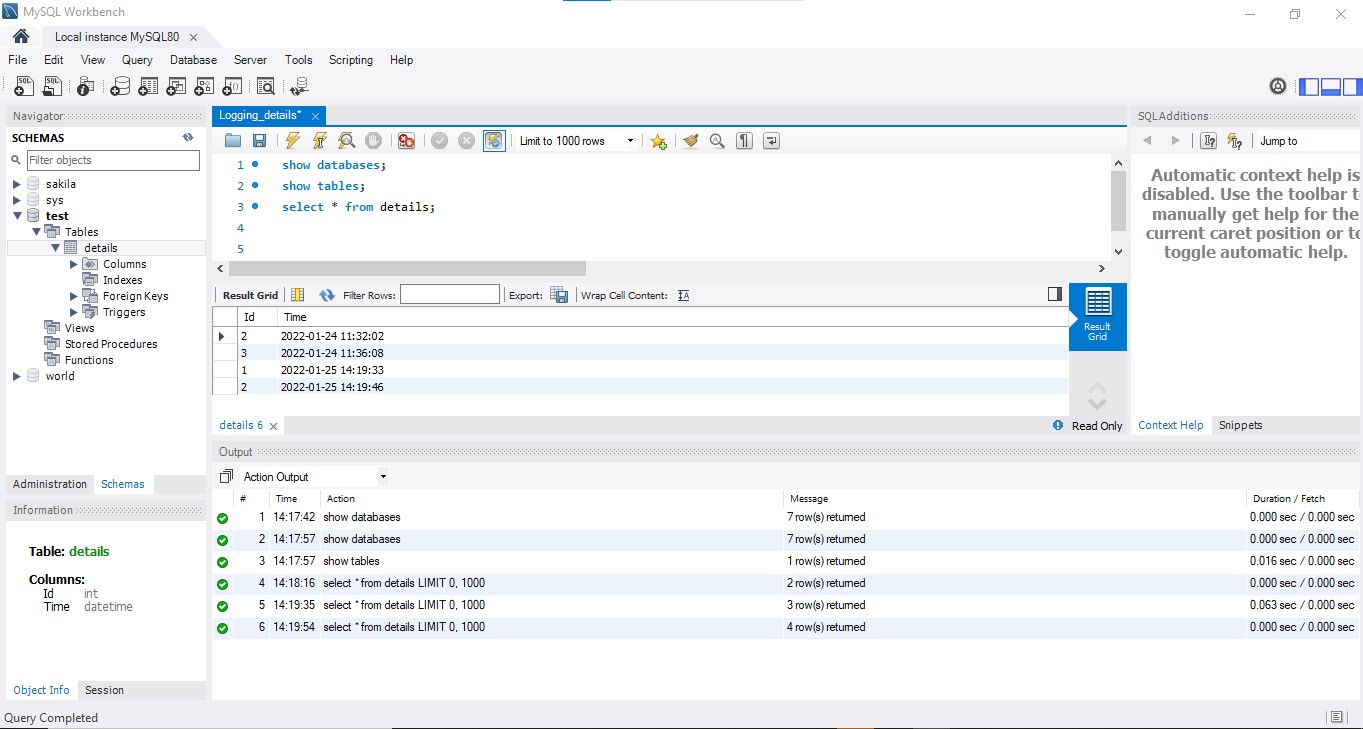Click the Commit transaction icon
Viewport: 1363px width, 729px height.
click(439, 141)
